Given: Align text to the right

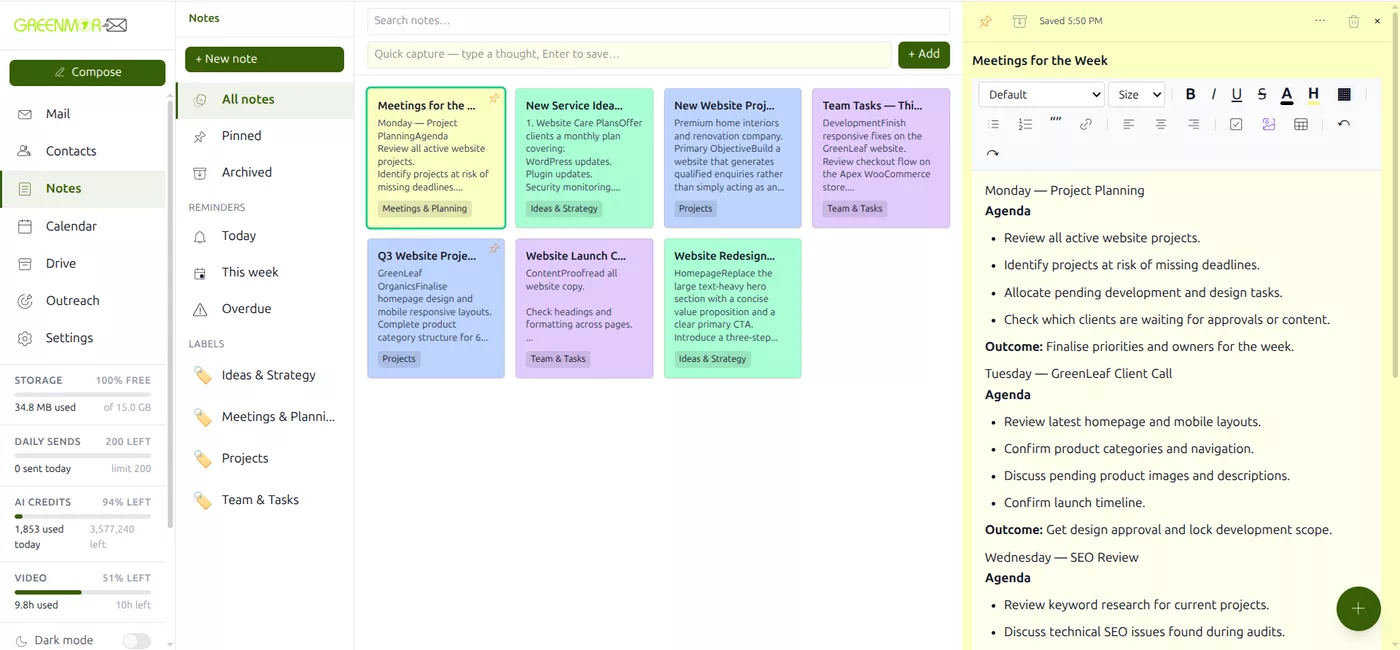Looking at the screenshot, I should coord(1193,124).
